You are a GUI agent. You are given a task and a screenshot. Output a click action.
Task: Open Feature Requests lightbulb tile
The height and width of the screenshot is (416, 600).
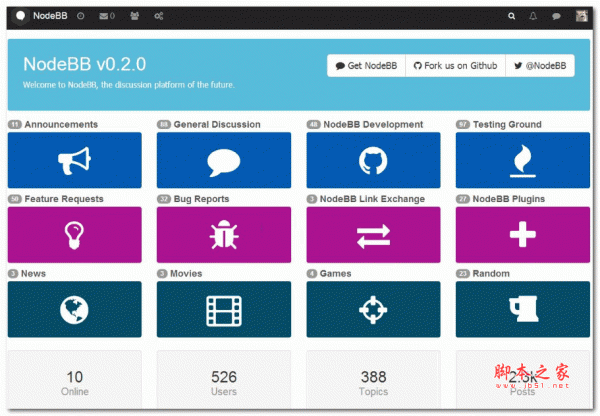[75, 235]
